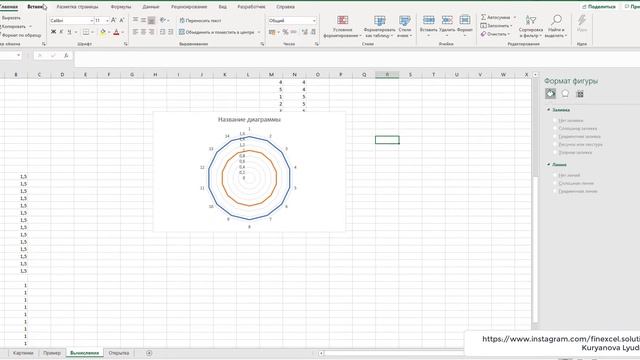Open the number format Общий dropdown
Screen dimensions: 640x360
(x=314, y=20)
